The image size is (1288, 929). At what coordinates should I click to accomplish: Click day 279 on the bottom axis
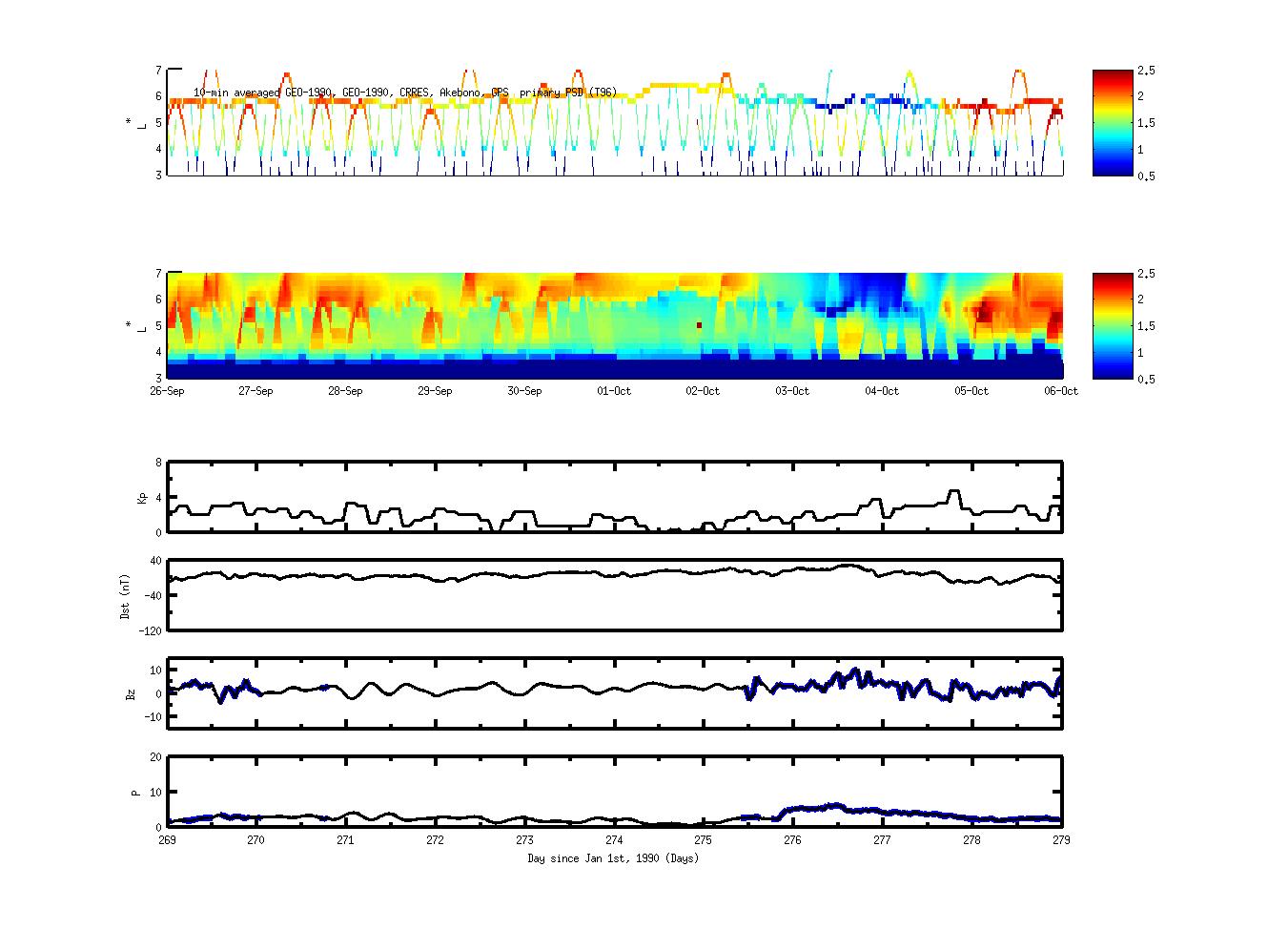[1060, 840]
